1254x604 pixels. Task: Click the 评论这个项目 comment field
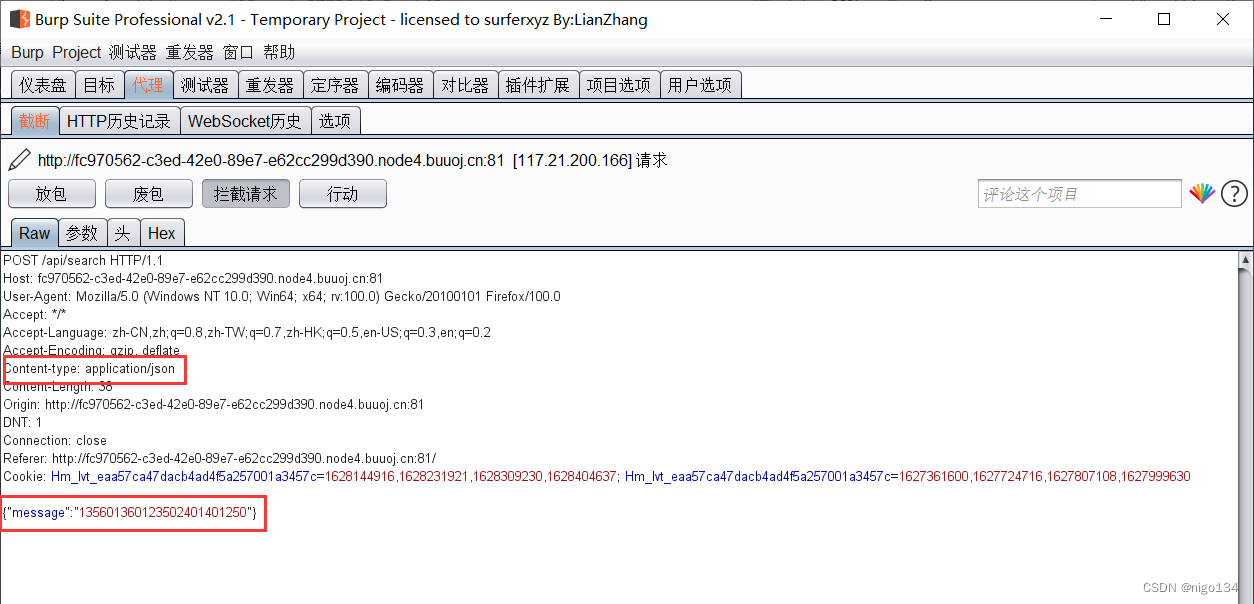(x=1080, y=194)
